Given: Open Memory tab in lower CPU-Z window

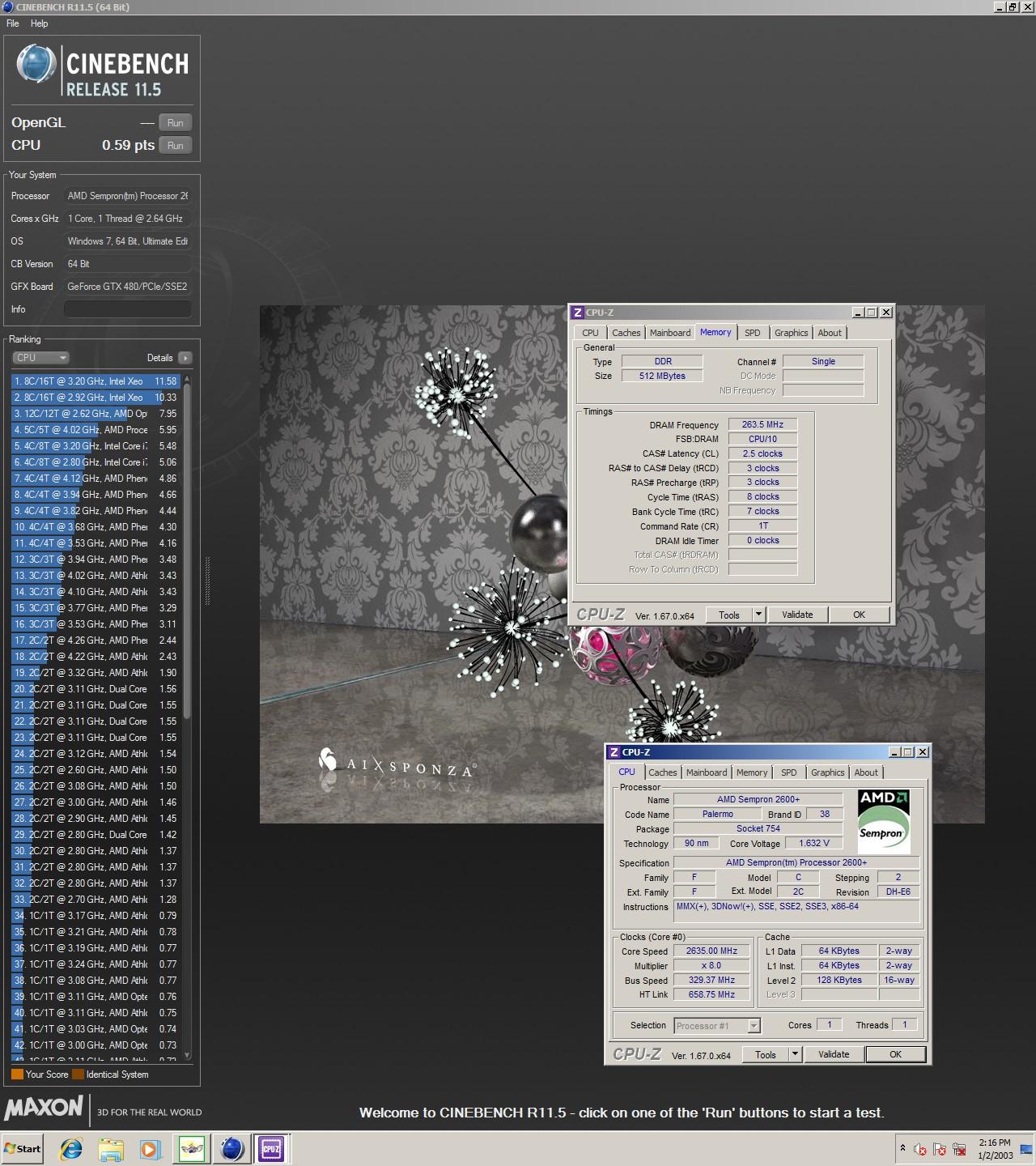Looking at the screenshot, I should coord(752,772).
